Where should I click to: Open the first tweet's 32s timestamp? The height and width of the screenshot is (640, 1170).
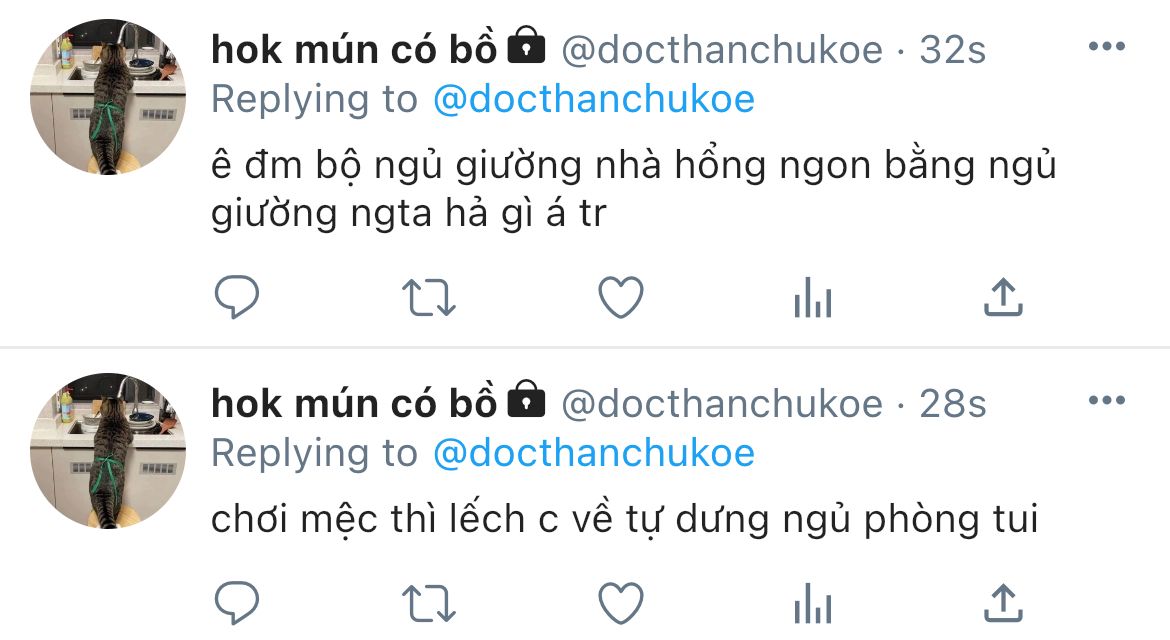tap(952, 50)
